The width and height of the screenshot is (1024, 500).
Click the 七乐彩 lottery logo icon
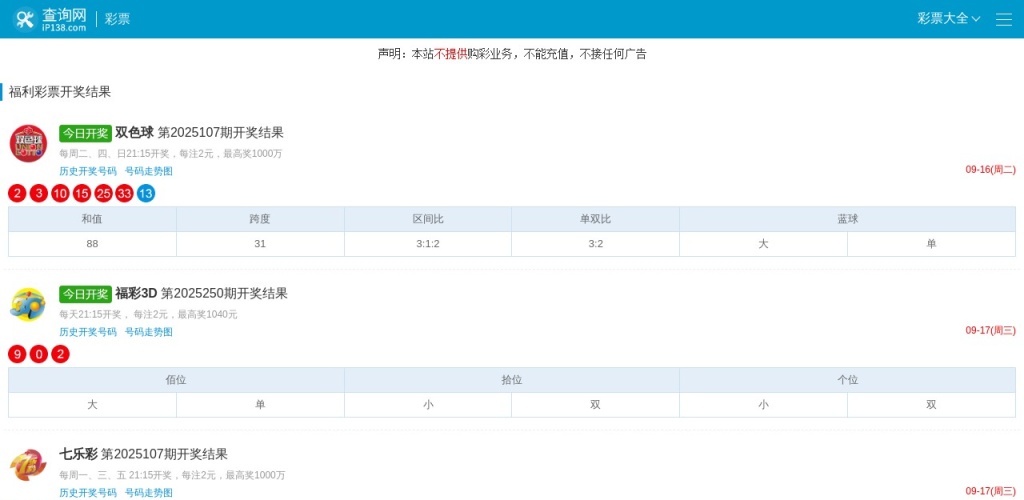(x=28, y=464)
